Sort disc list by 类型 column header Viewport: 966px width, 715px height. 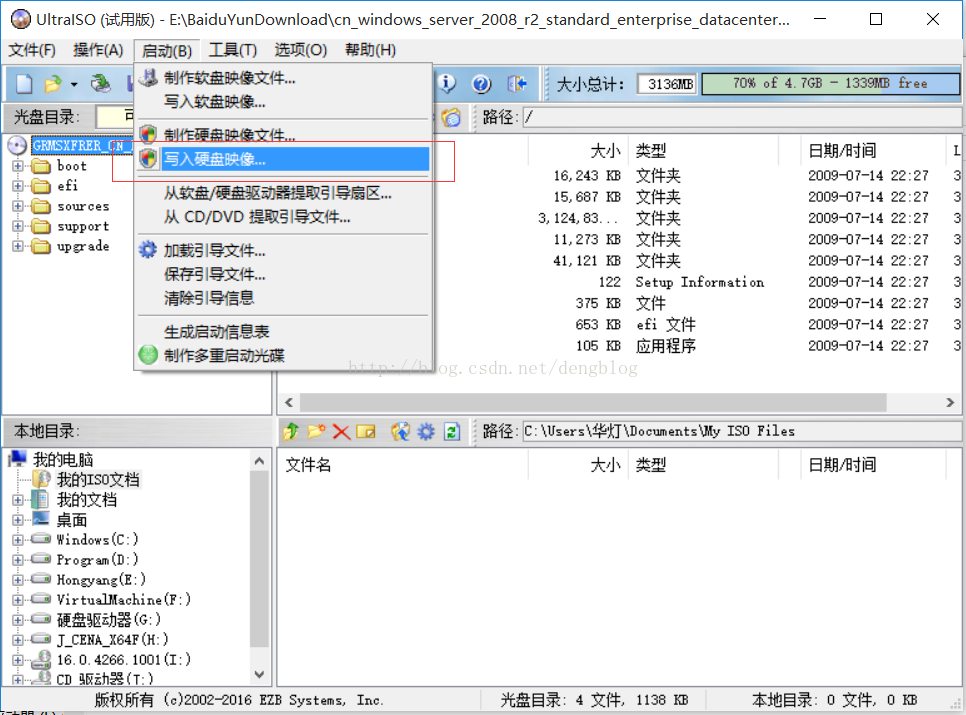[x=651, y=150]
